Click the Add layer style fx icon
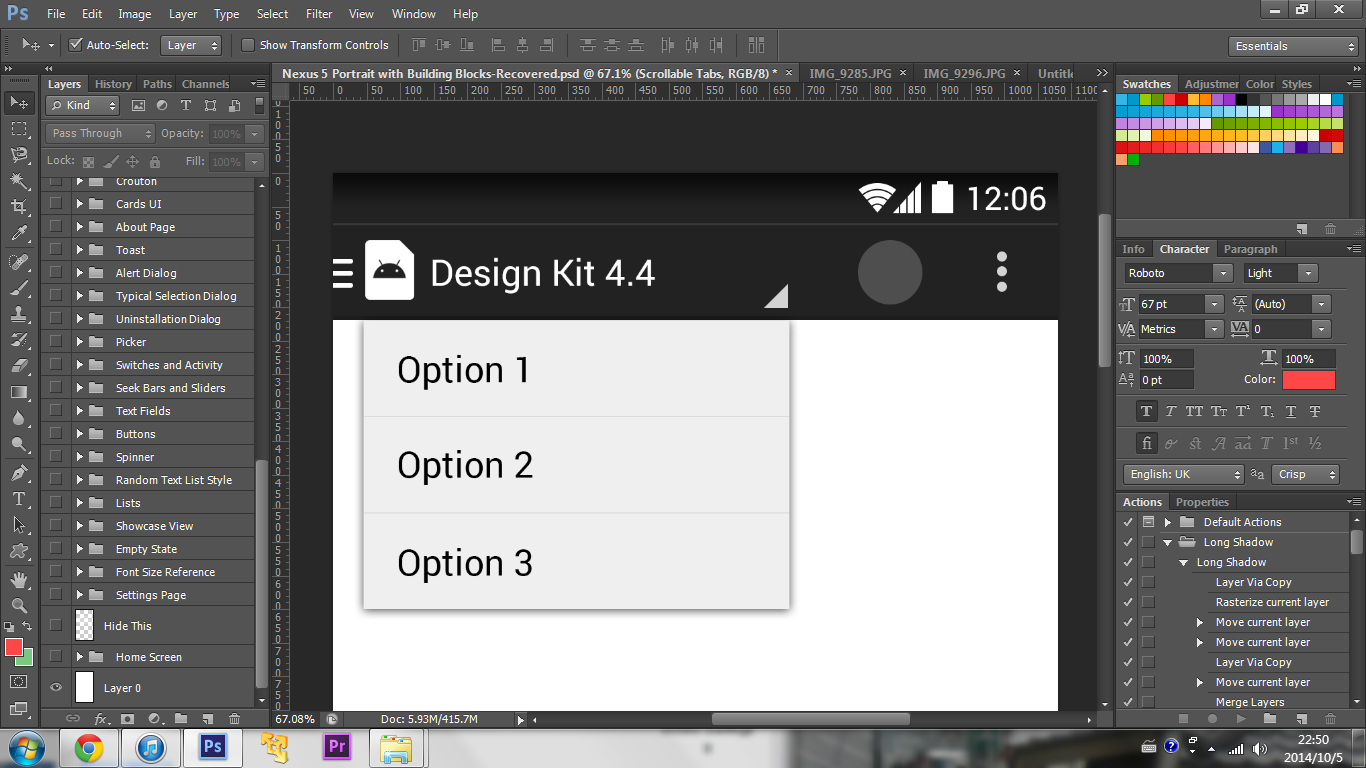The image size is (1366, 768). [101, 718]
